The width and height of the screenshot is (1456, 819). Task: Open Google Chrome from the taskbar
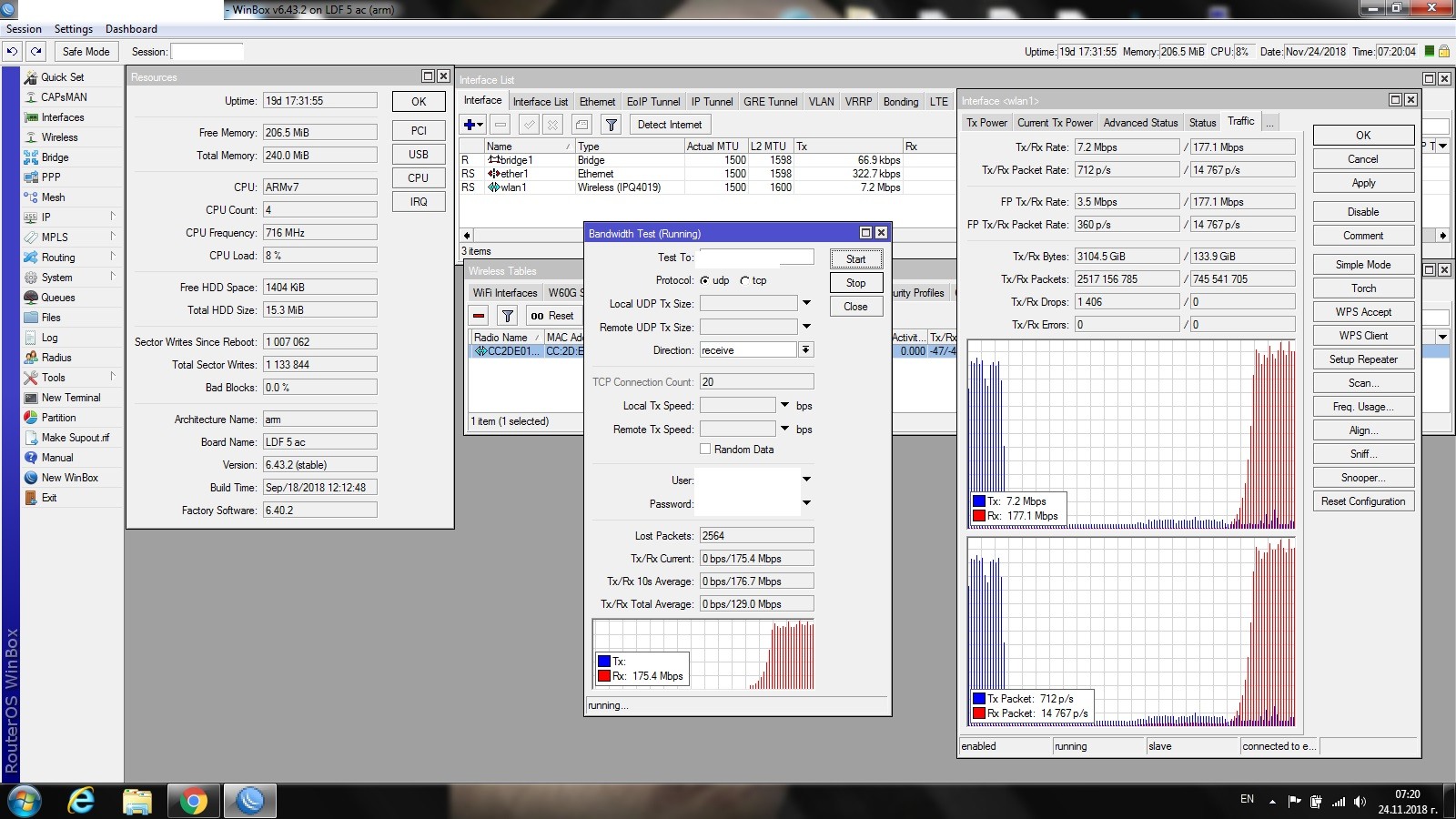pos(193,801)
